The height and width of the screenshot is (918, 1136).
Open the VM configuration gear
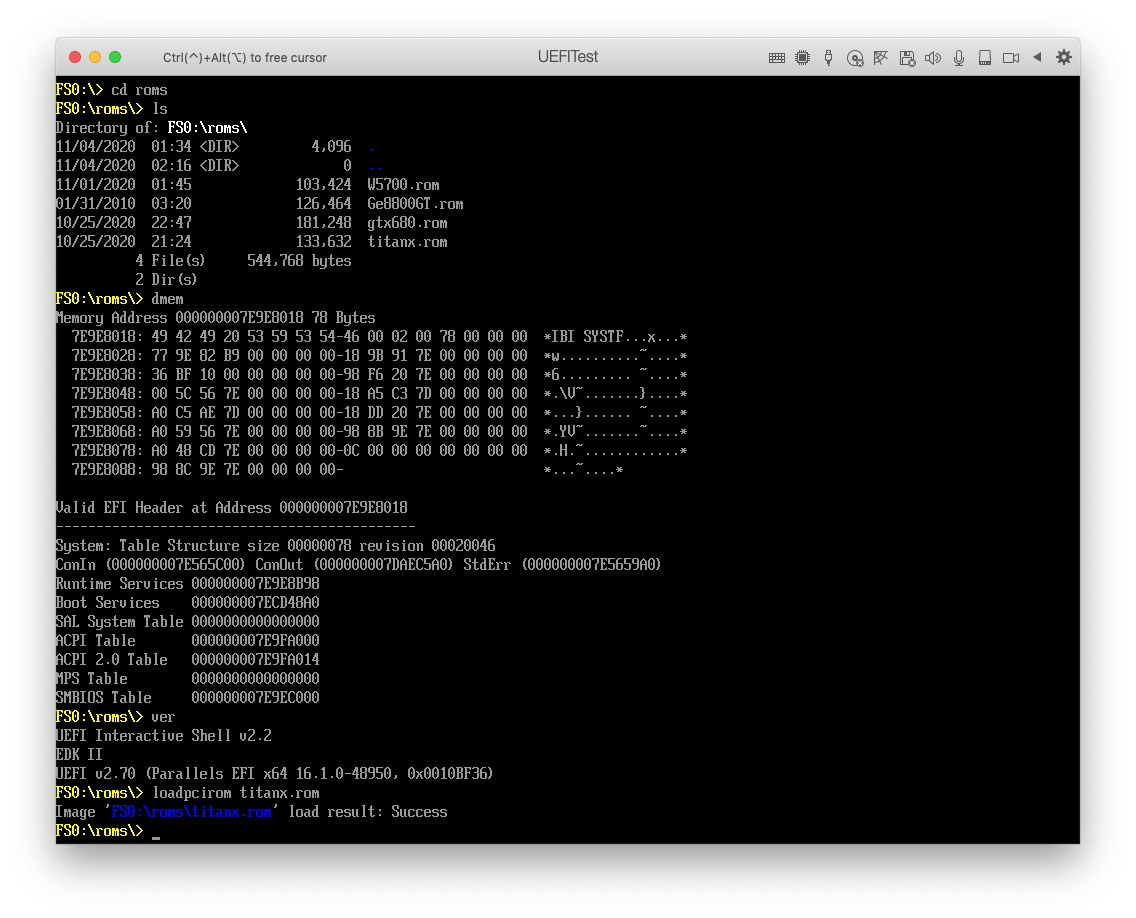point(1063,57)
